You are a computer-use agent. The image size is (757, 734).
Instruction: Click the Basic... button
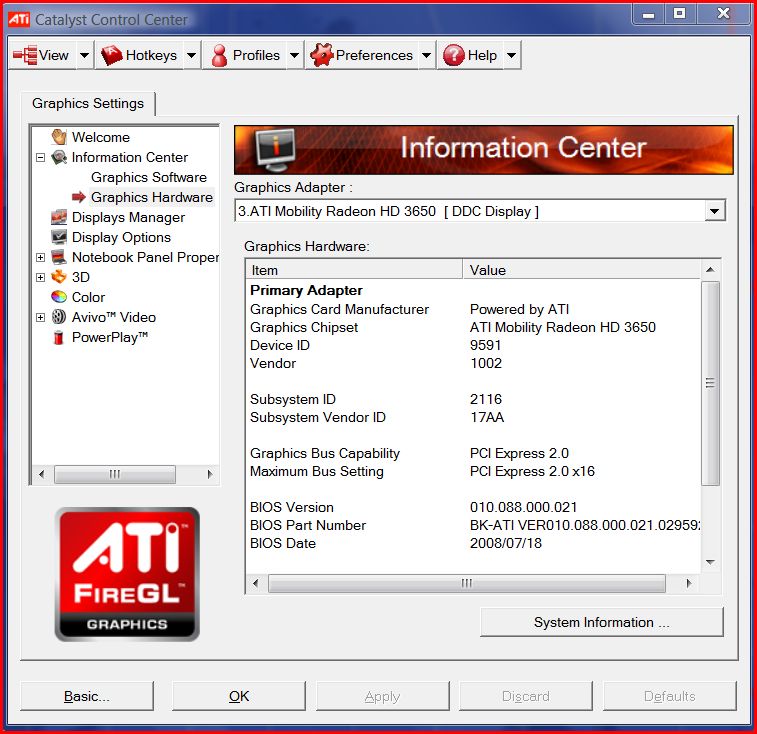(x=87, y=696)
